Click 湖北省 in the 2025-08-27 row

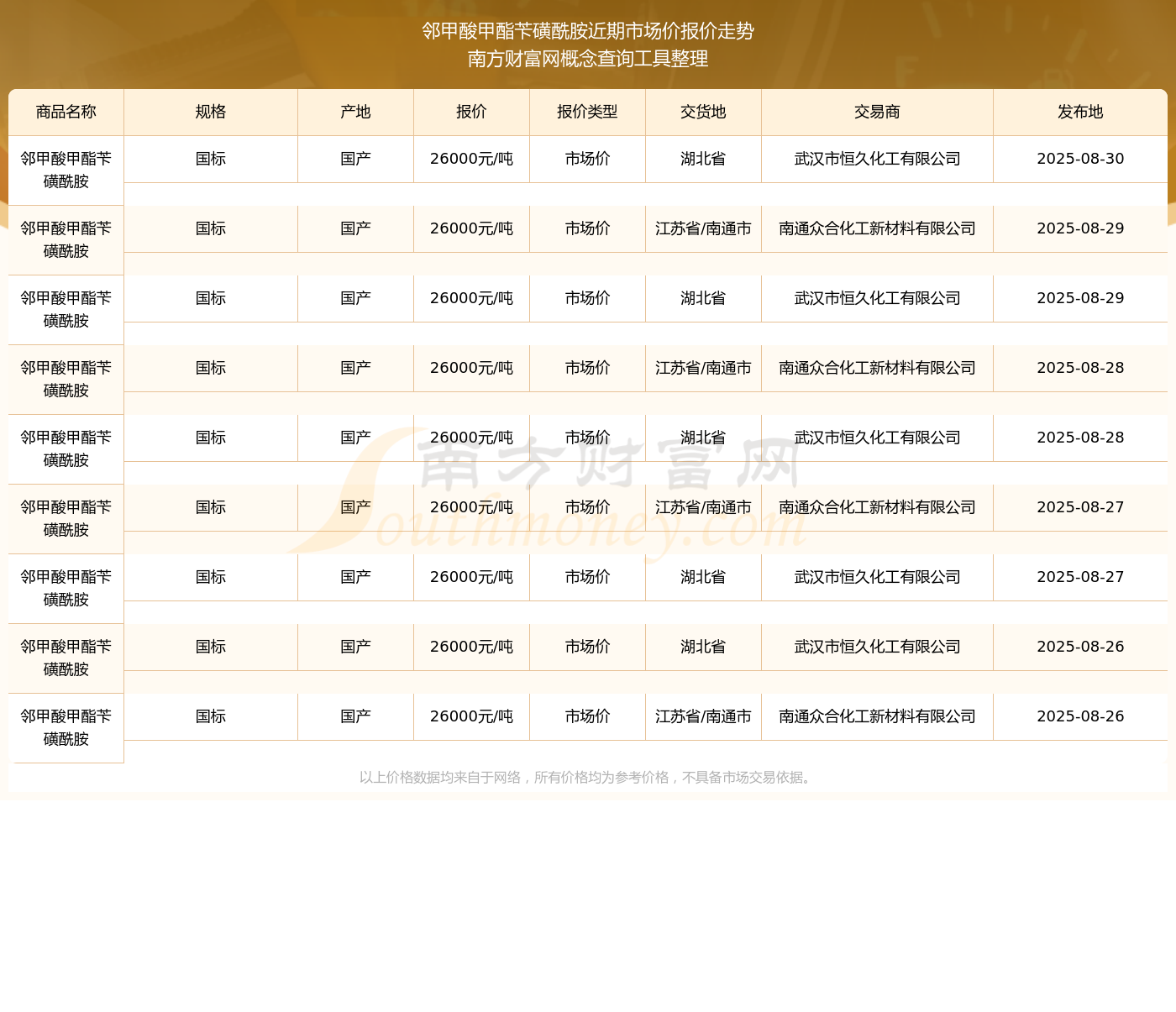tap(703, 577)
